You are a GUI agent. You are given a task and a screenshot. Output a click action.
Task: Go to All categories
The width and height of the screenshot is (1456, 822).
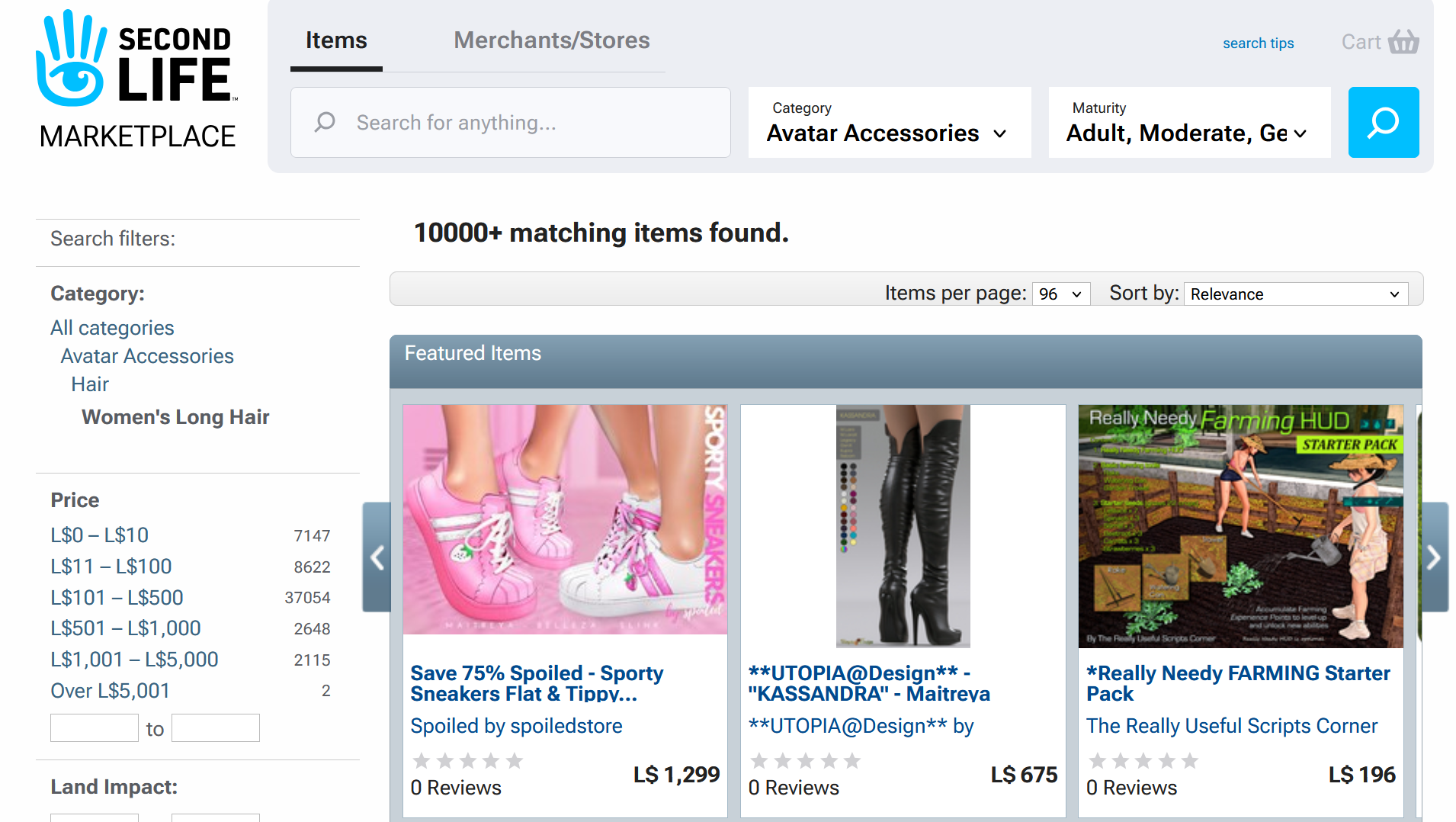(112, 328)
